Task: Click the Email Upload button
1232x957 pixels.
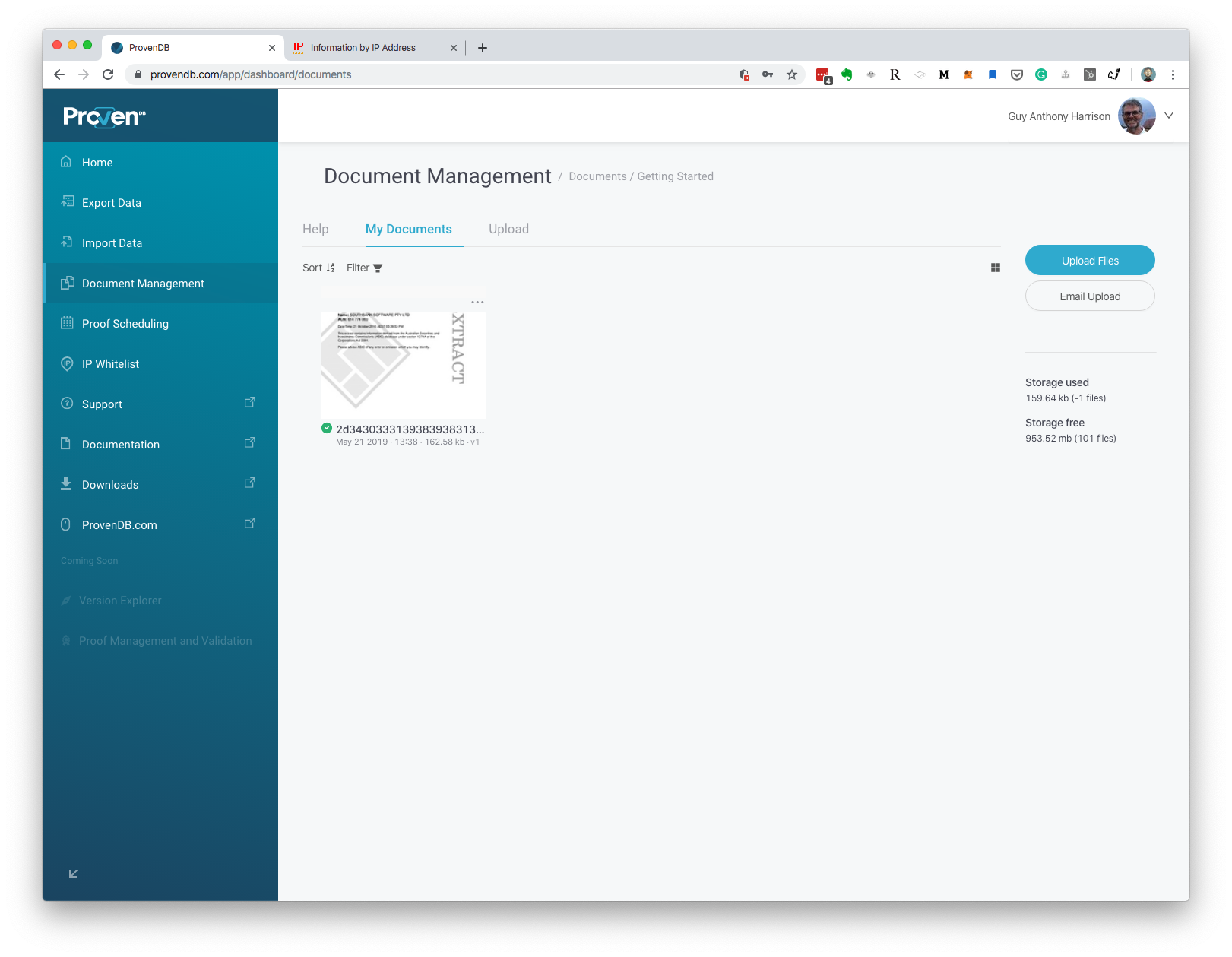Action: (x=1090, y=296)
